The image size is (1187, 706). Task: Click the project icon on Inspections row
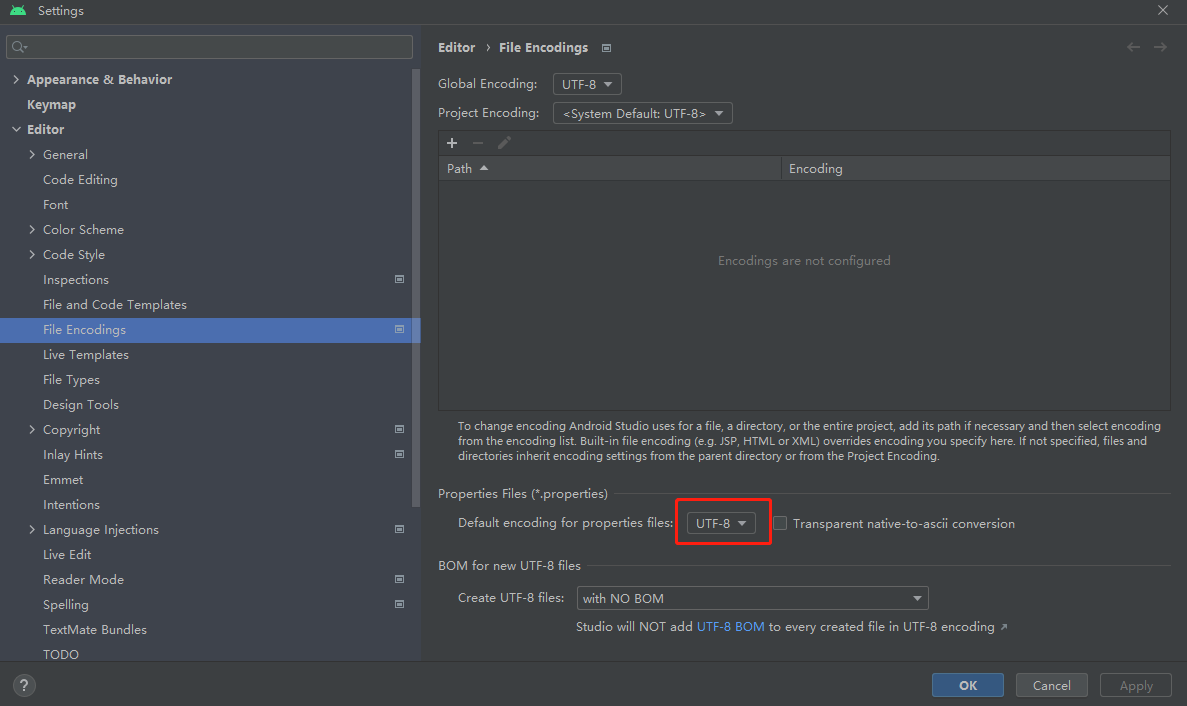point(400,279)
